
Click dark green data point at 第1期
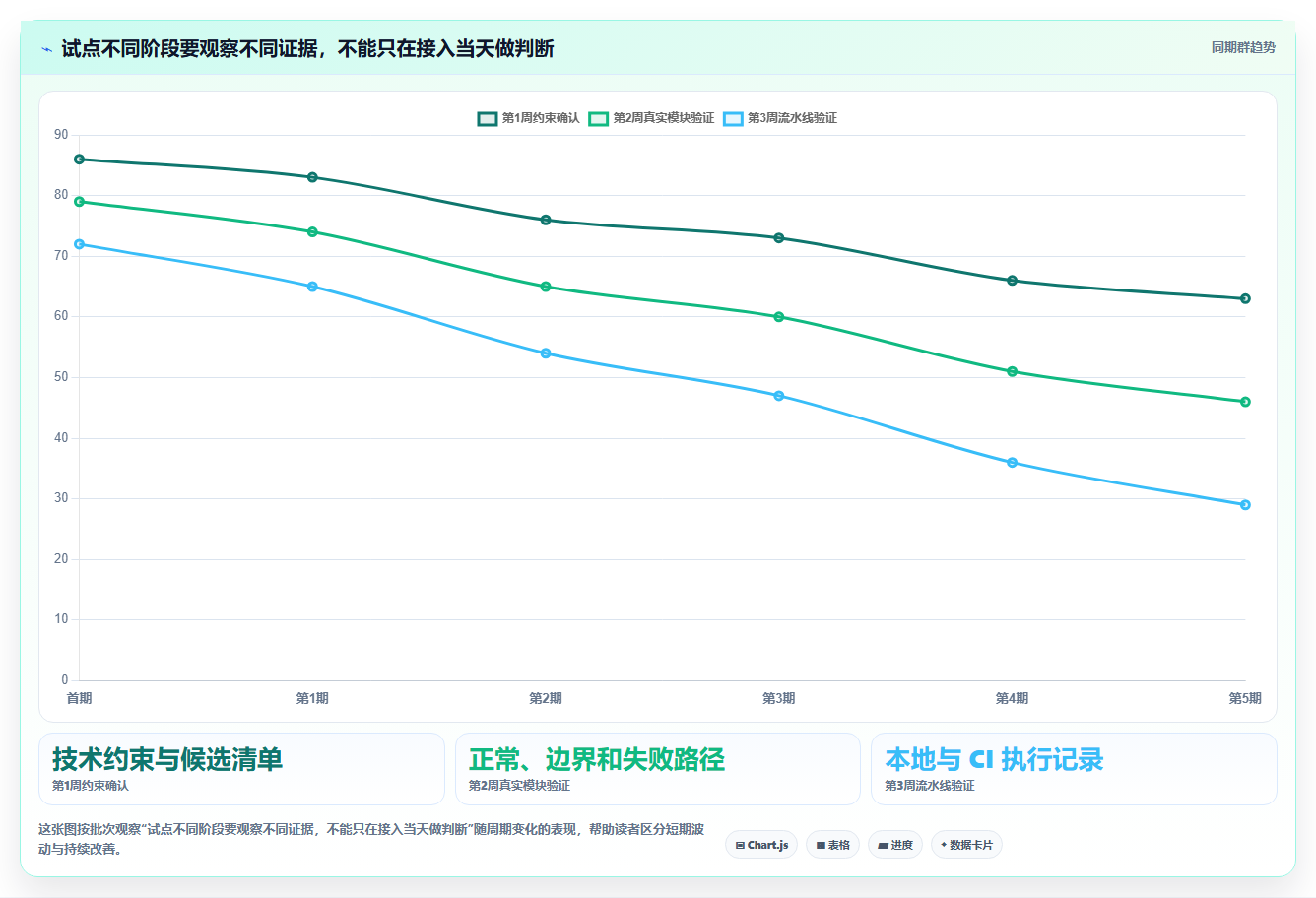[x=312, y=177]
